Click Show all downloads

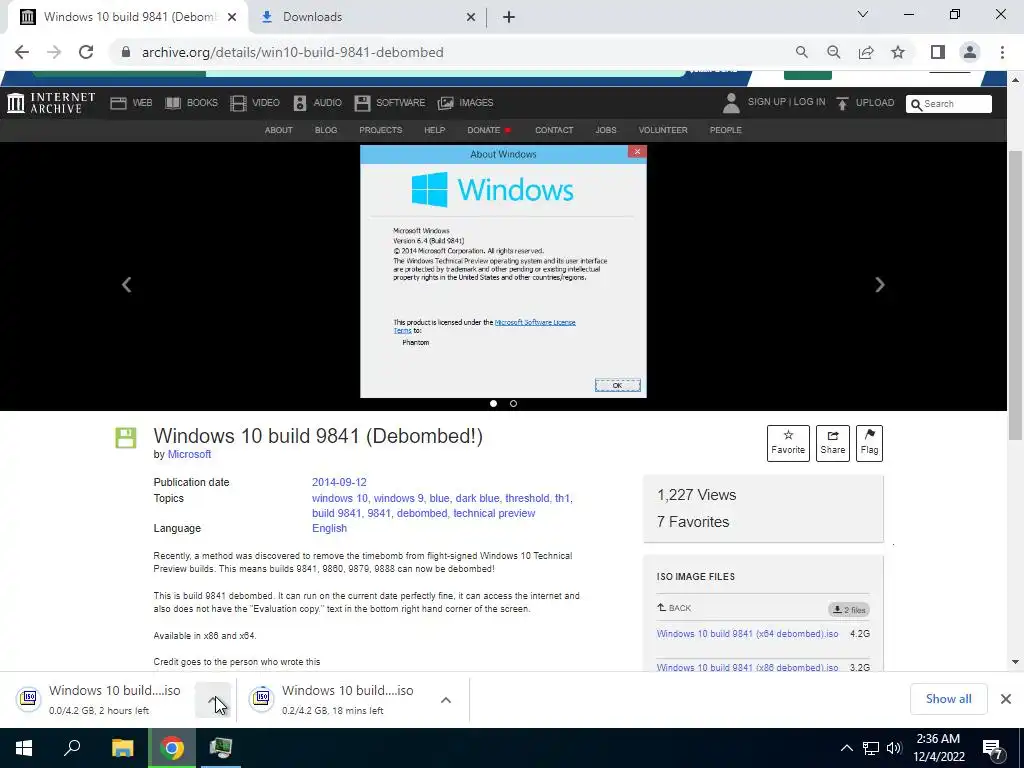point(948,699)
